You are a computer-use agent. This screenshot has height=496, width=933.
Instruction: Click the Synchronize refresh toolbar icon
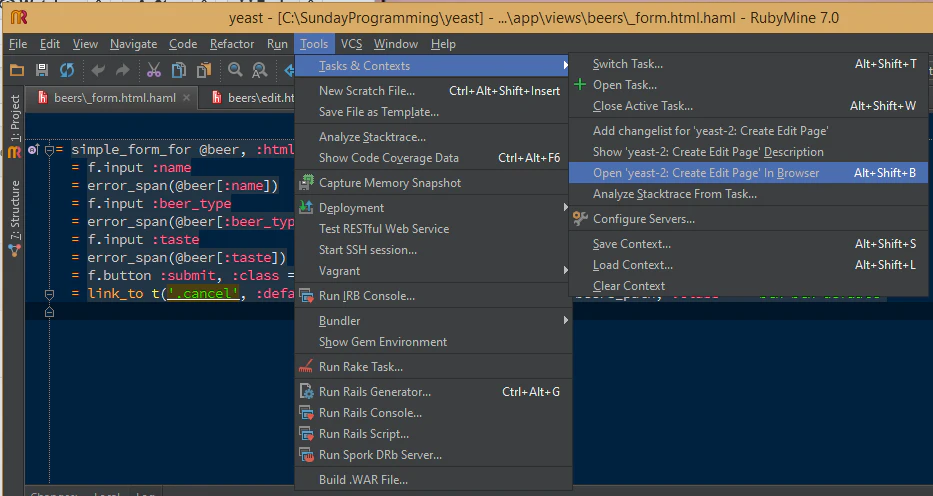[67, 70]
